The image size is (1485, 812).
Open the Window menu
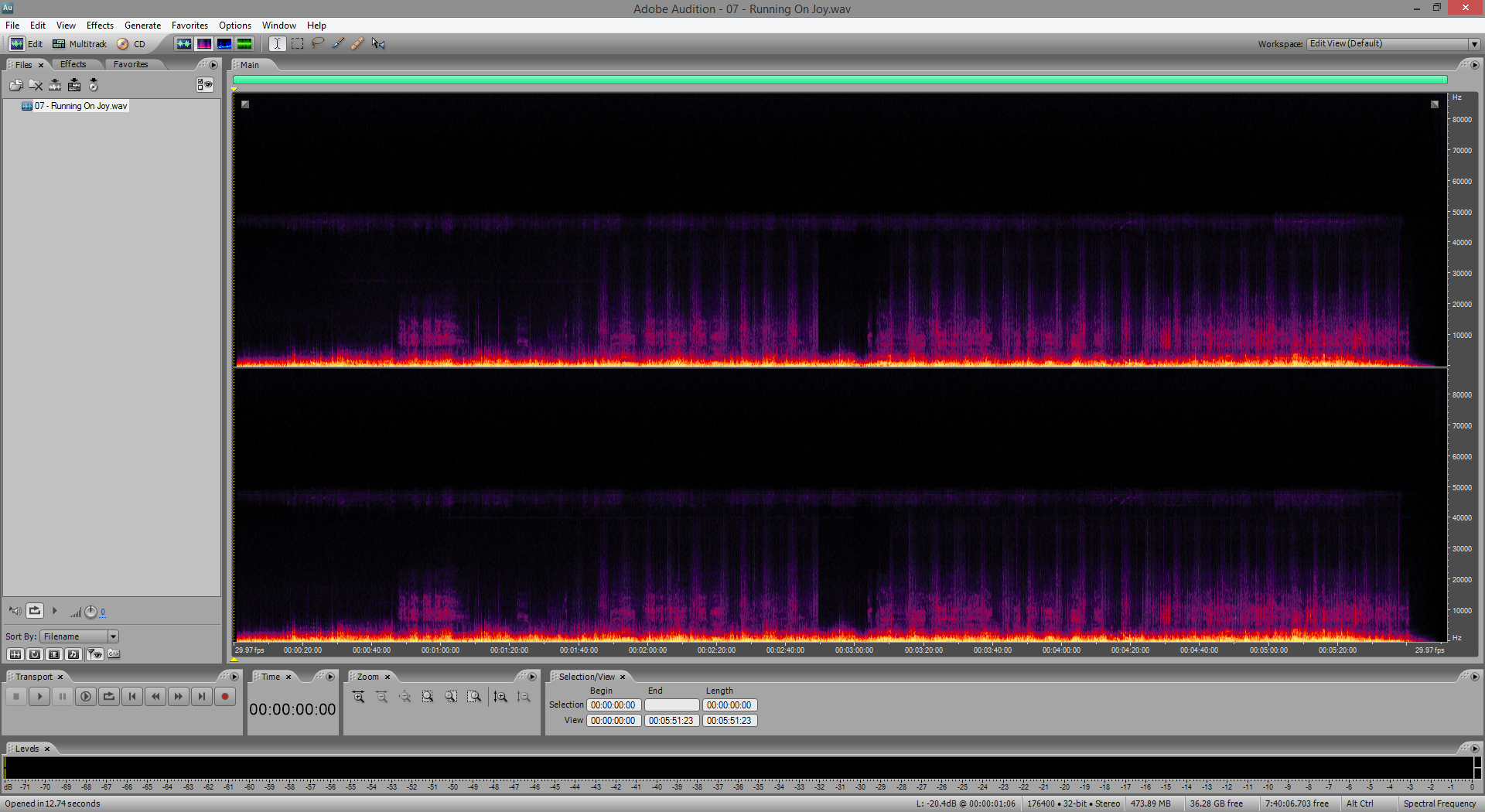279,26
